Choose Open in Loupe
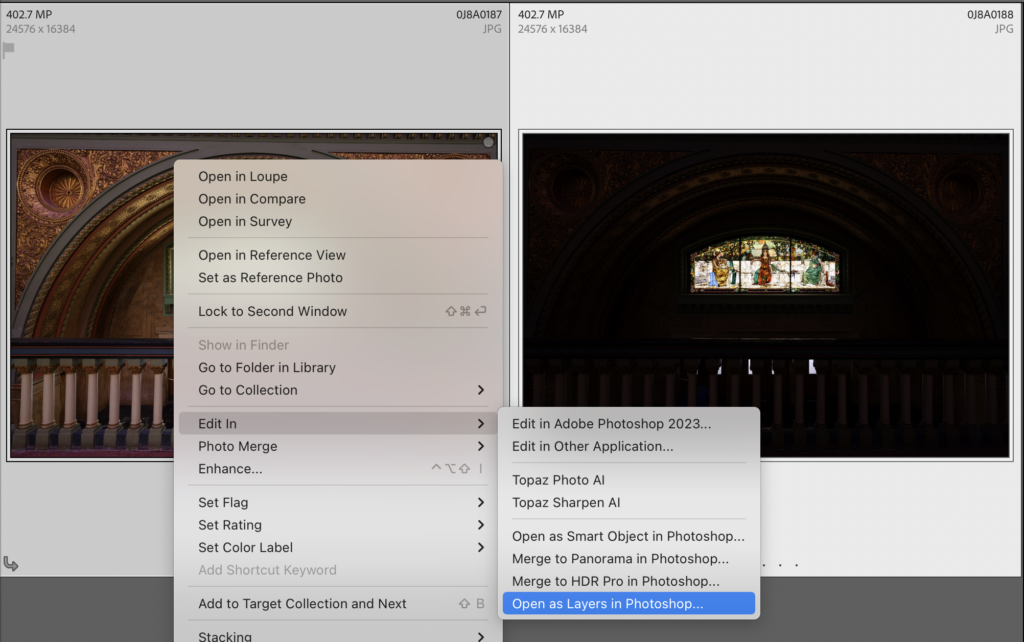This screenshot has height=642, width=1024. pos(242,177)
